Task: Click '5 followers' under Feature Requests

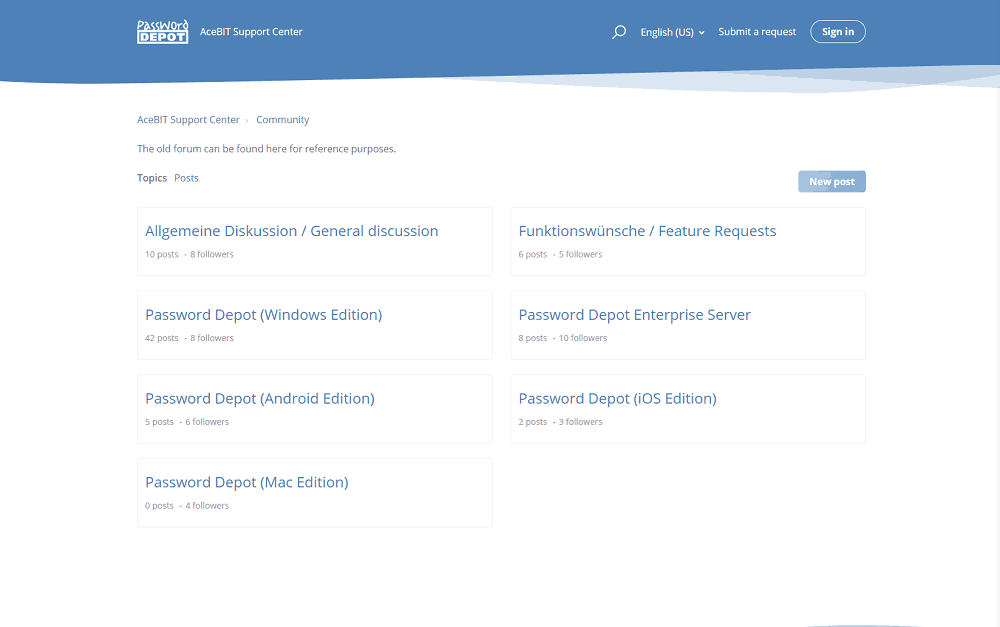Action: pyautogui.click(x=580, y=254)
